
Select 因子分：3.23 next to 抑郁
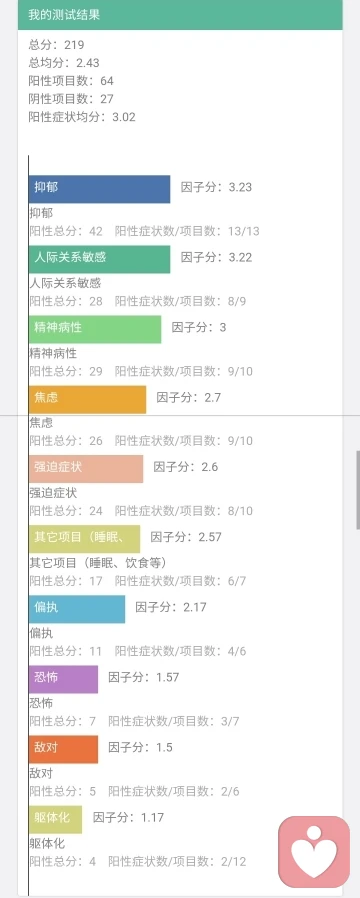click(216, 187)
